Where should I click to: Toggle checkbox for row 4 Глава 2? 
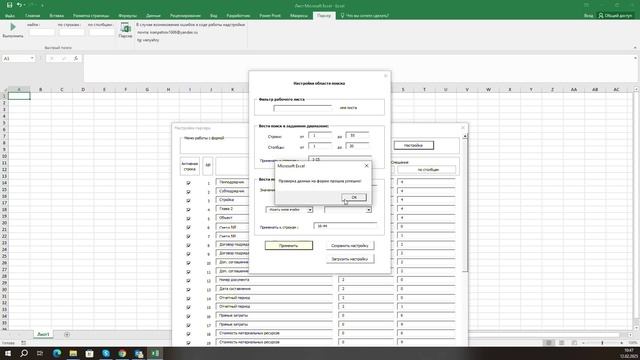[x=189, y=209]
